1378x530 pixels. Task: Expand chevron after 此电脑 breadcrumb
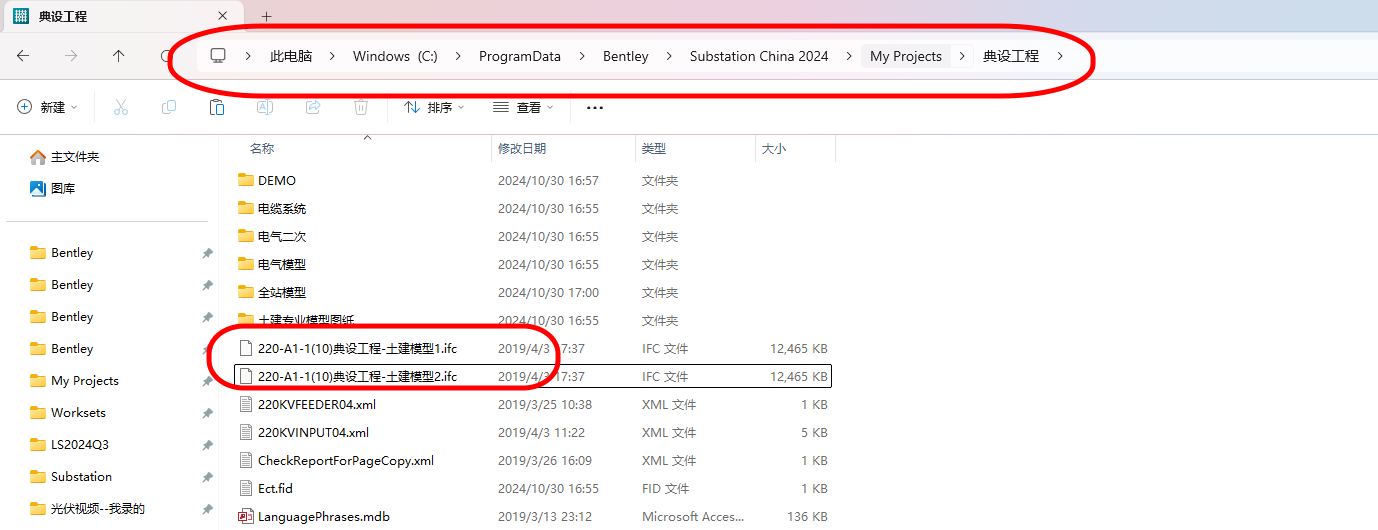pos(333,56)
